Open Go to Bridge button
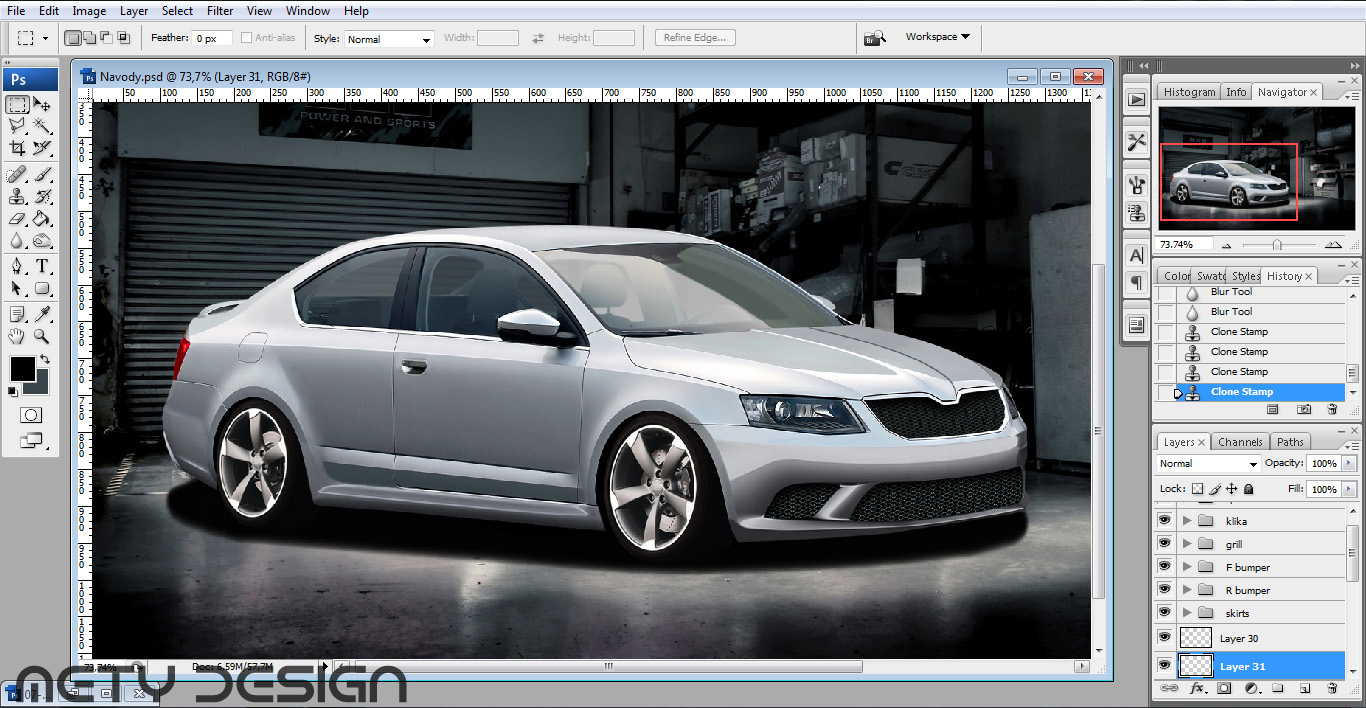Image resolution: width=1366 pixels, height=708 pixels. point(875,38)
